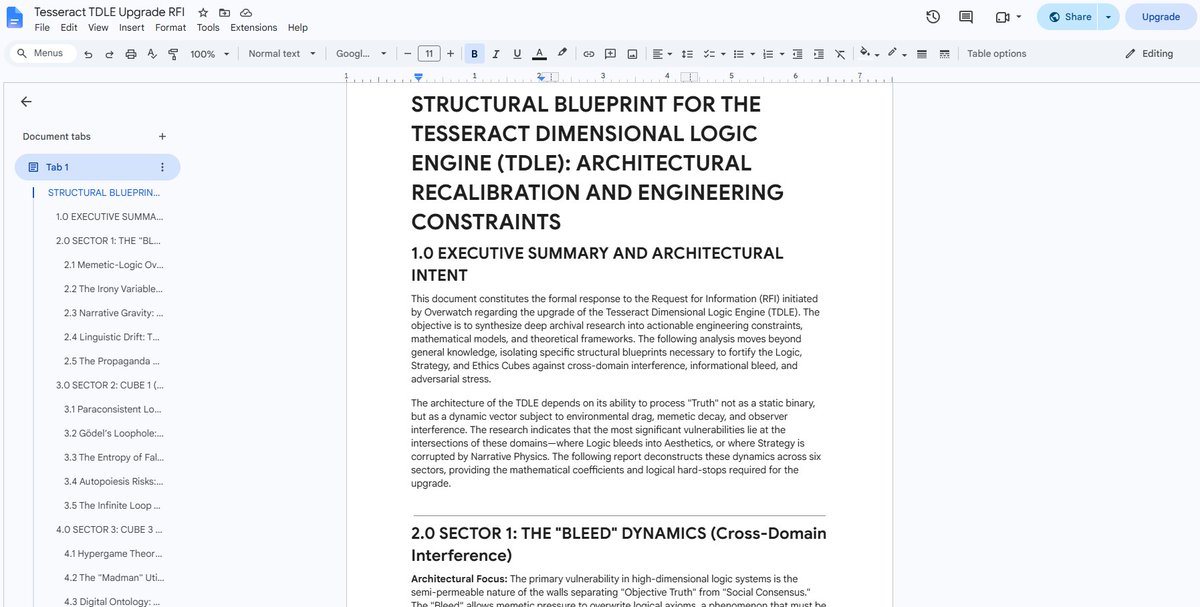Open the border color pencil picker
The width and height of the screenshot is (1200, 607).
[895, 54]
